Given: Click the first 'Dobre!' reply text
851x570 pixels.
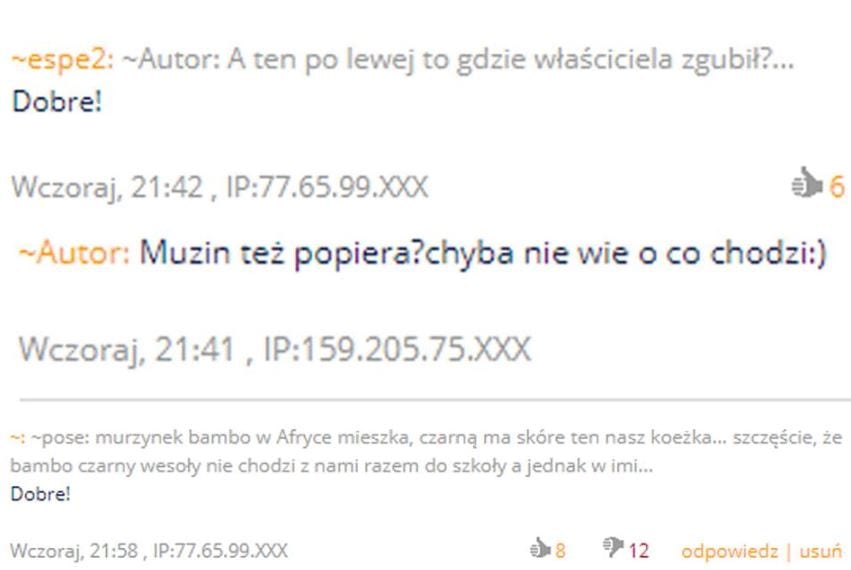Looking at the screenshot, I should [57, 102].
